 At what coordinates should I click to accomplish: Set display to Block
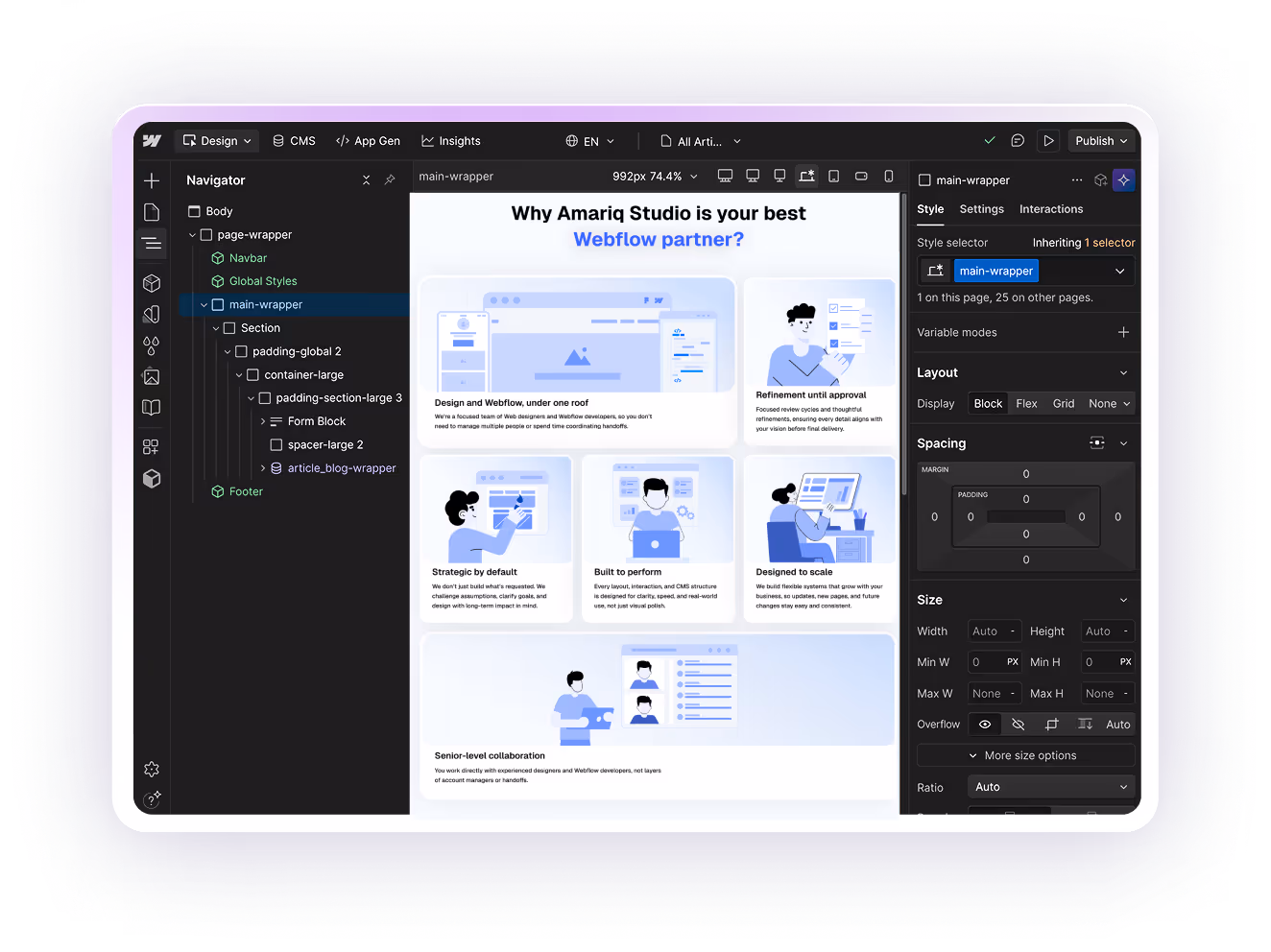(x=988, y=404)
